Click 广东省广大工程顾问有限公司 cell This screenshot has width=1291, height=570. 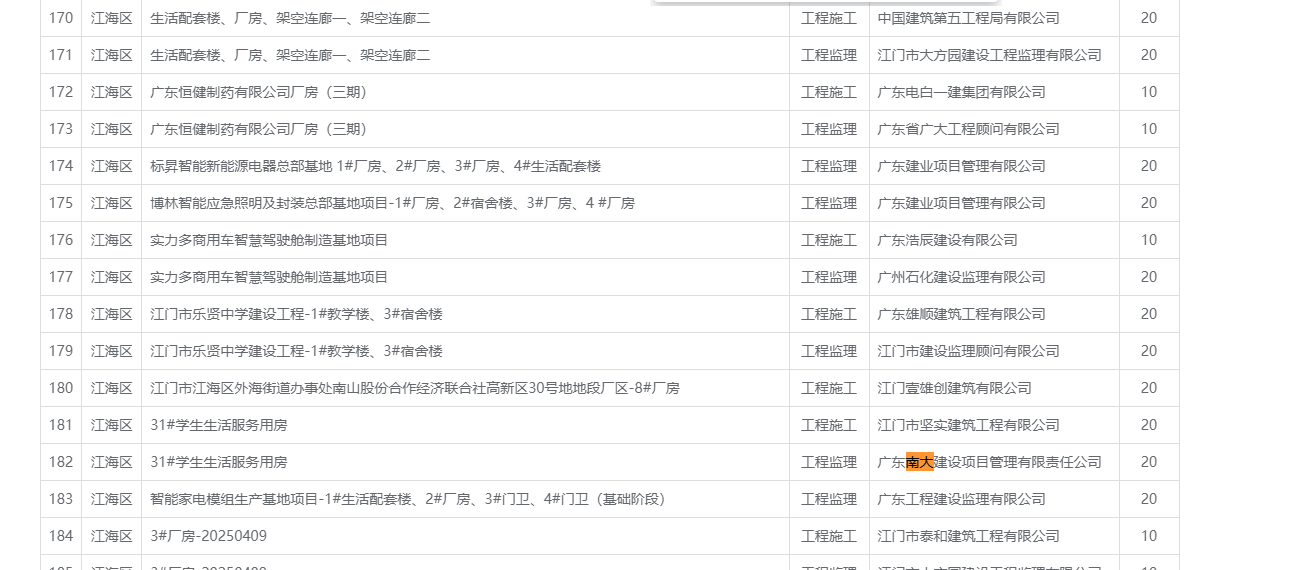[968, 129]
